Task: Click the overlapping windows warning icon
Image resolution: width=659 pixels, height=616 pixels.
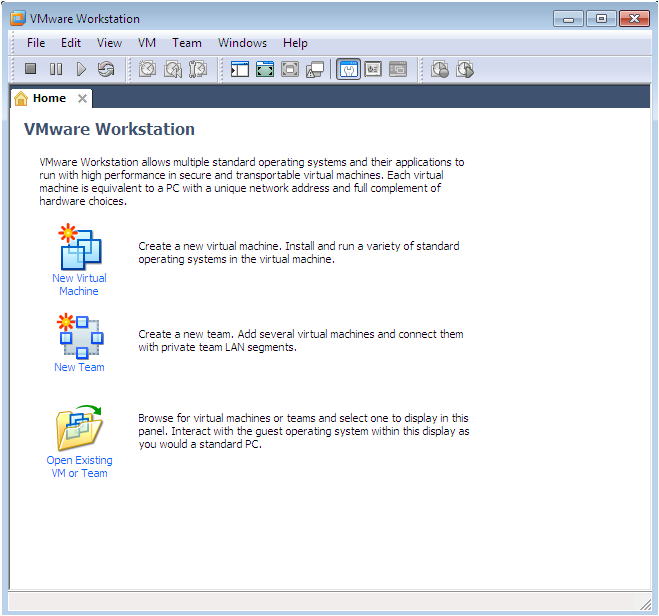Action: (315, 69)
